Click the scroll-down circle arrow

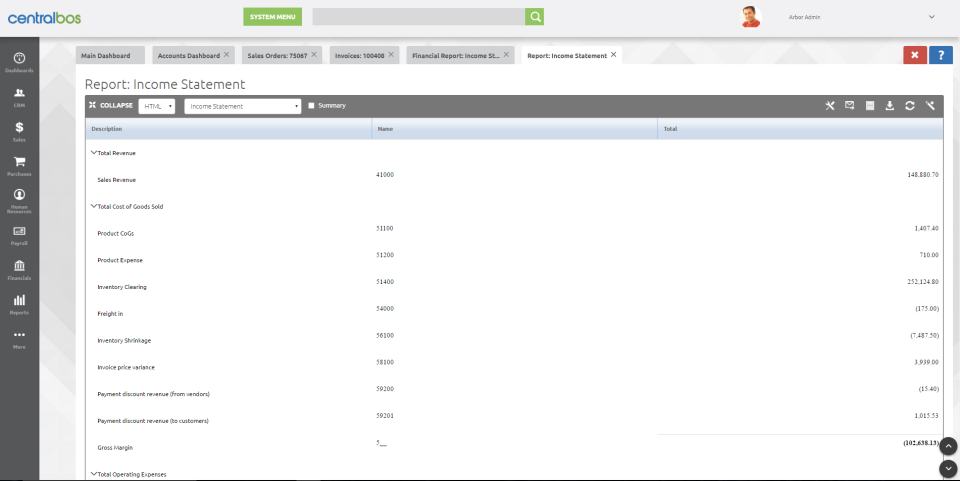point(948,469)
